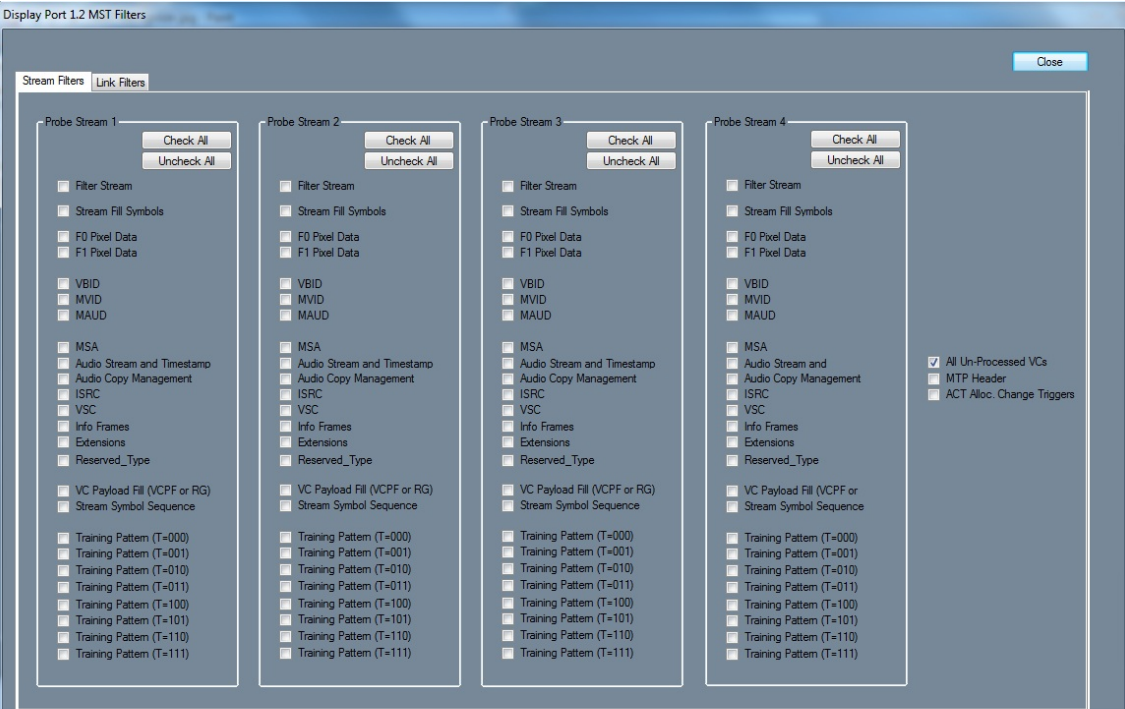
Task: Enable MAUD in Probe Stream 3
Action: [508, 315]
